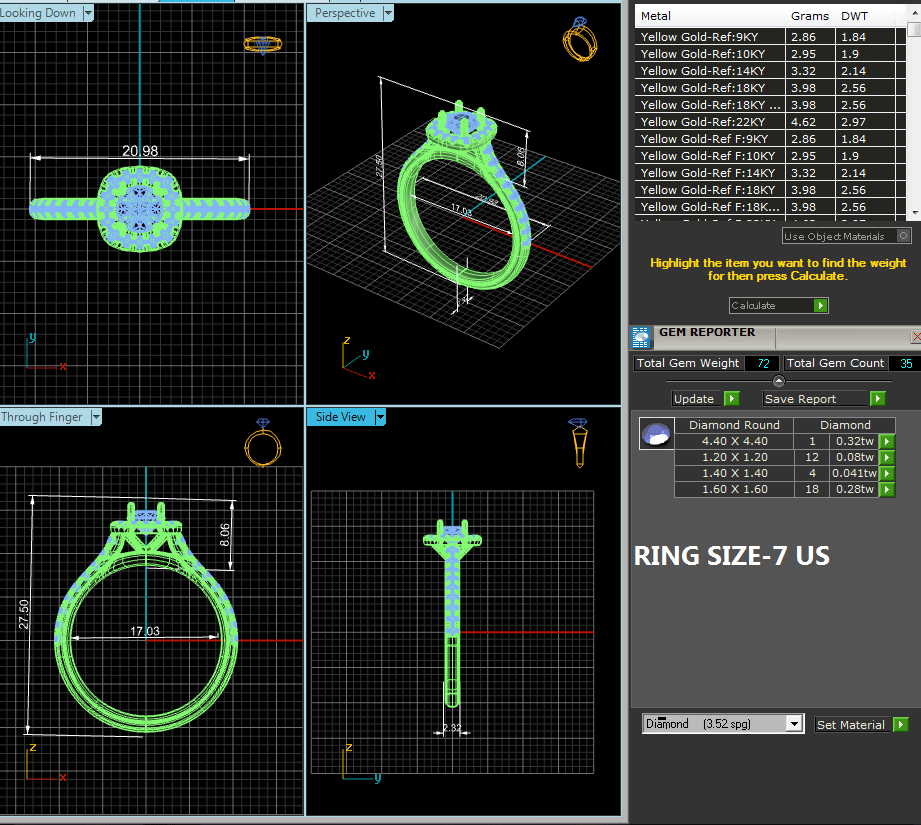Click the Save Report button
The height and width of the screenshot is (825, 921).
pos(824,398)
